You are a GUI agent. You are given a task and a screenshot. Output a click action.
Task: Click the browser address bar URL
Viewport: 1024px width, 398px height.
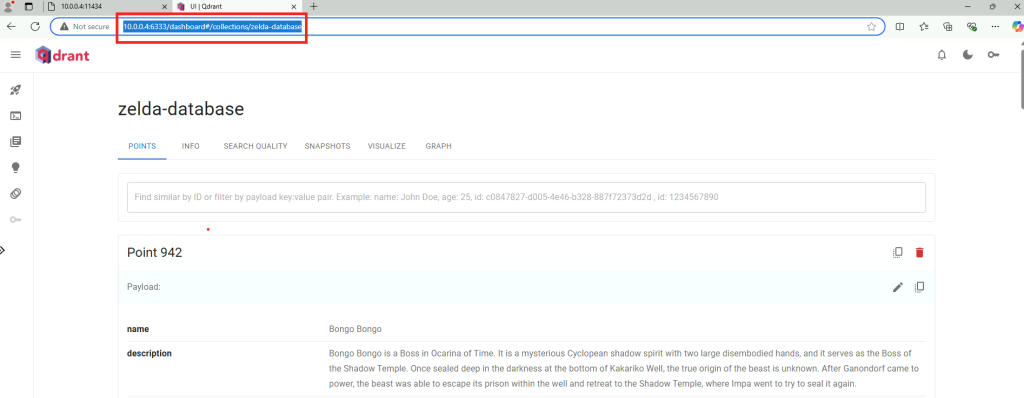tap(212, 27)
